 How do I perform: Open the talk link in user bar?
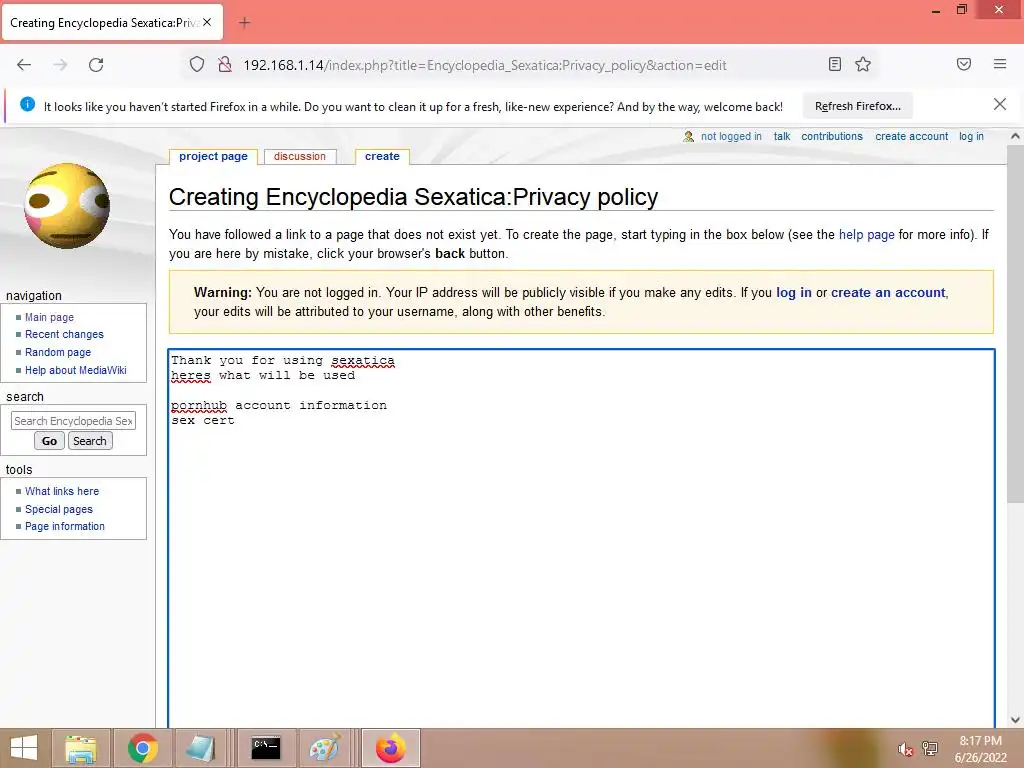[x=782, y=136]
